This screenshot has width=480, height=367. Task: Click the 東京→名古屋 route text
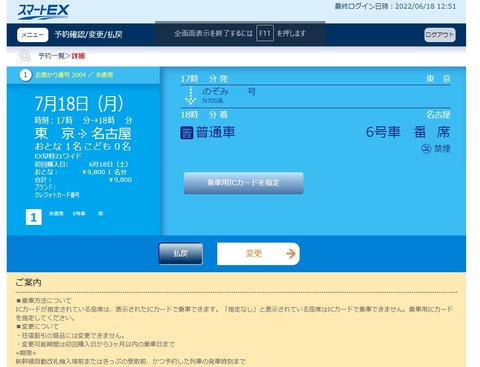click(83, 134)
